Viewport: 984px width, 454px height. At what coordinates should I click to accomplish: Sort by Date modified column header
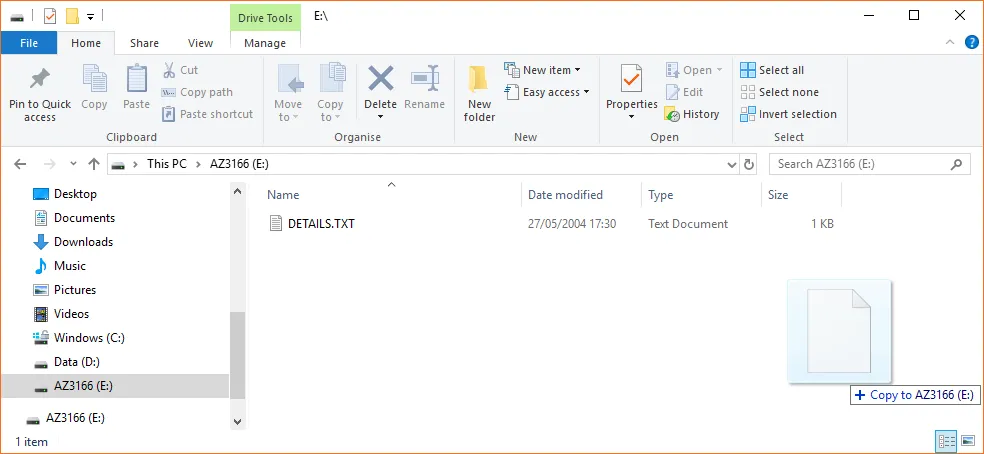coord(565,195)
